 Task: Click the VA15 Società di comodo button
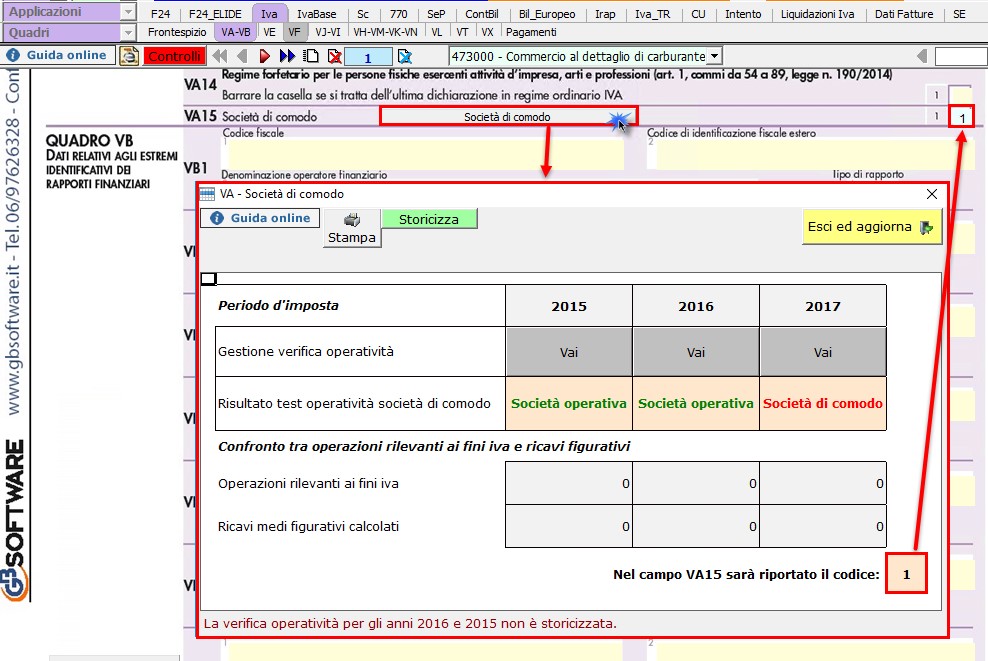click(x=508, y=117)
